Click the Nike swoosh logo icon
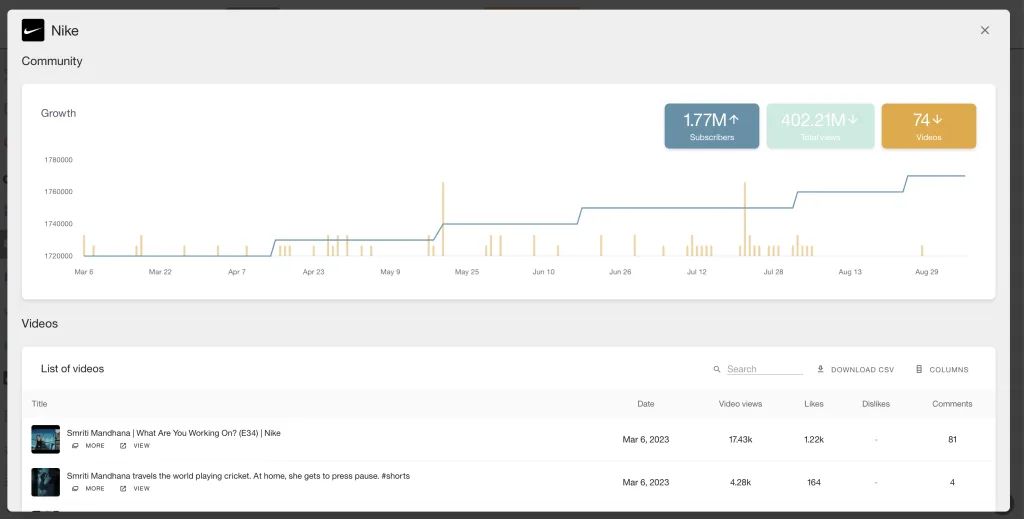Screen dimensions: 1024x519 pyautogui.click(x=33, y=30)
